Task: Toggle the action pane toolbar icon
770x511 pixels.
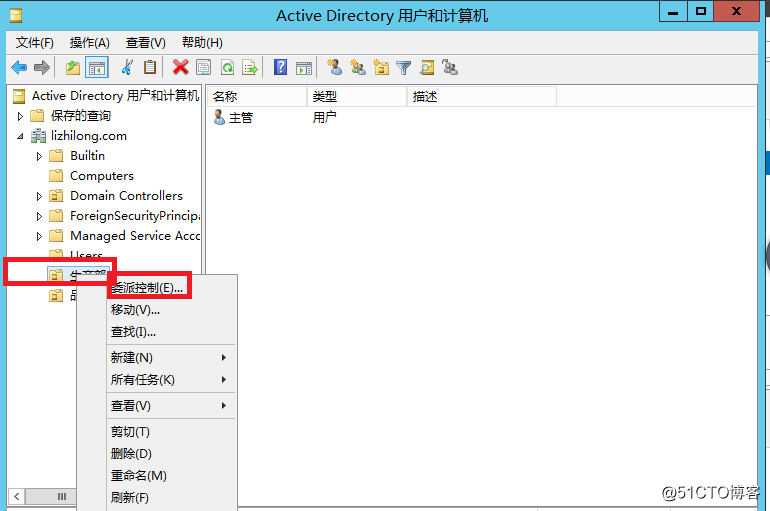Action: 303,68
